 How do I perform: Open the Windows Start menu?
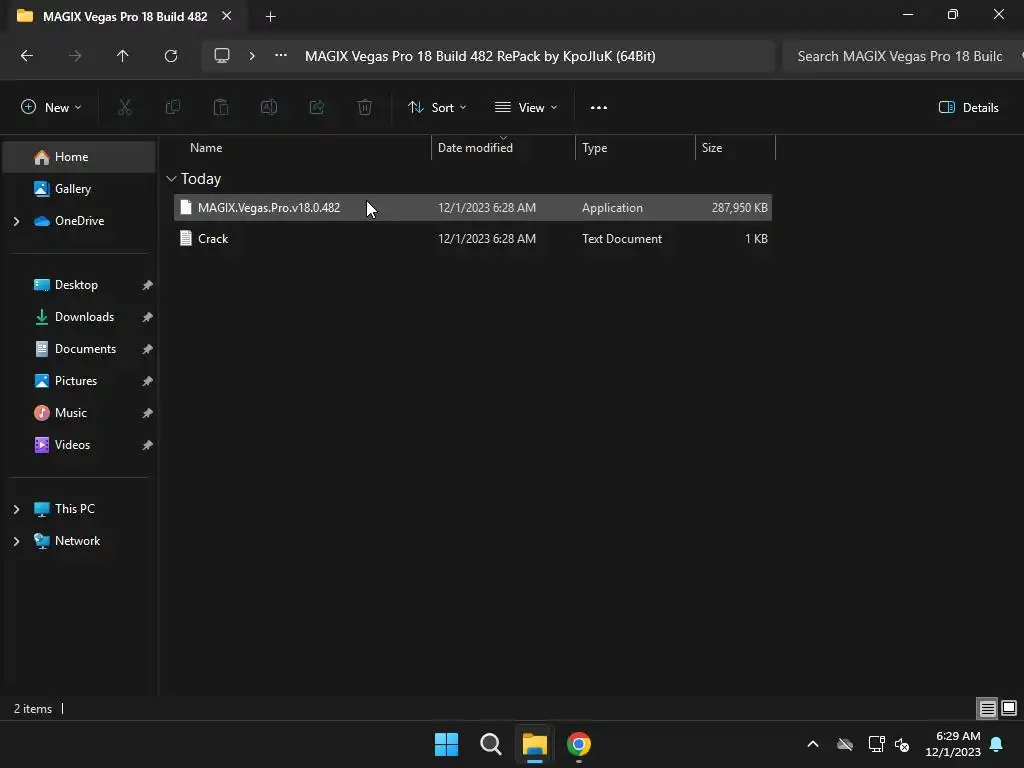[447, 744]
